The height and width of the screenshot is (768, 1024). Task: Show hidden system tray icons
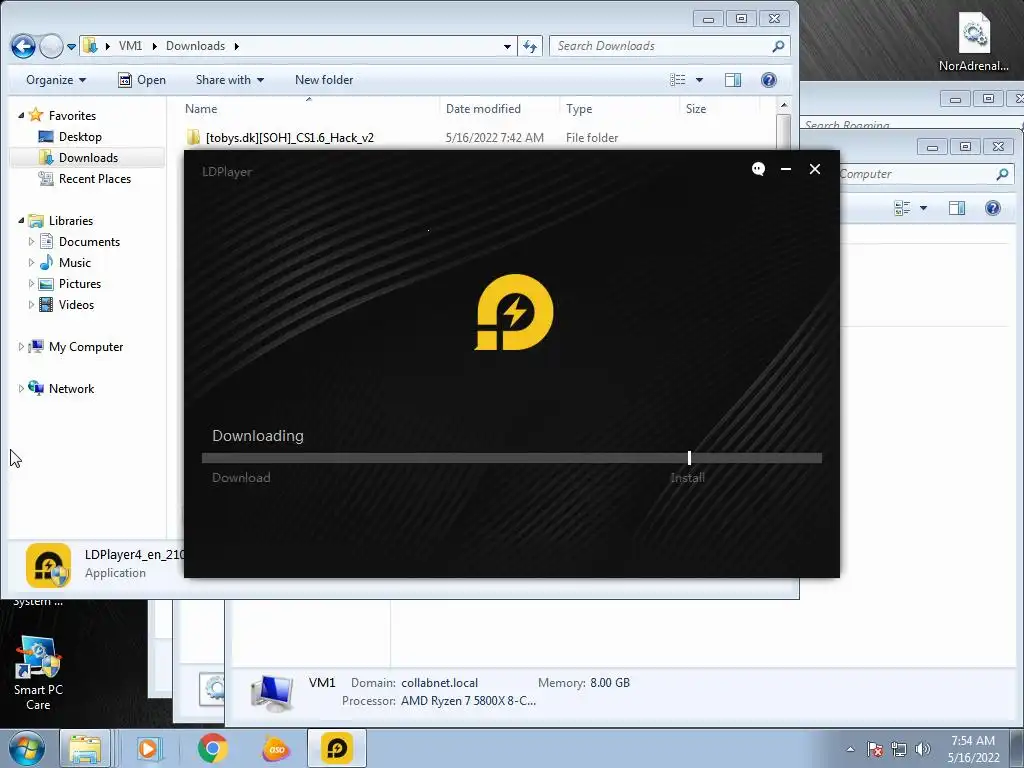tap(850, 749)
